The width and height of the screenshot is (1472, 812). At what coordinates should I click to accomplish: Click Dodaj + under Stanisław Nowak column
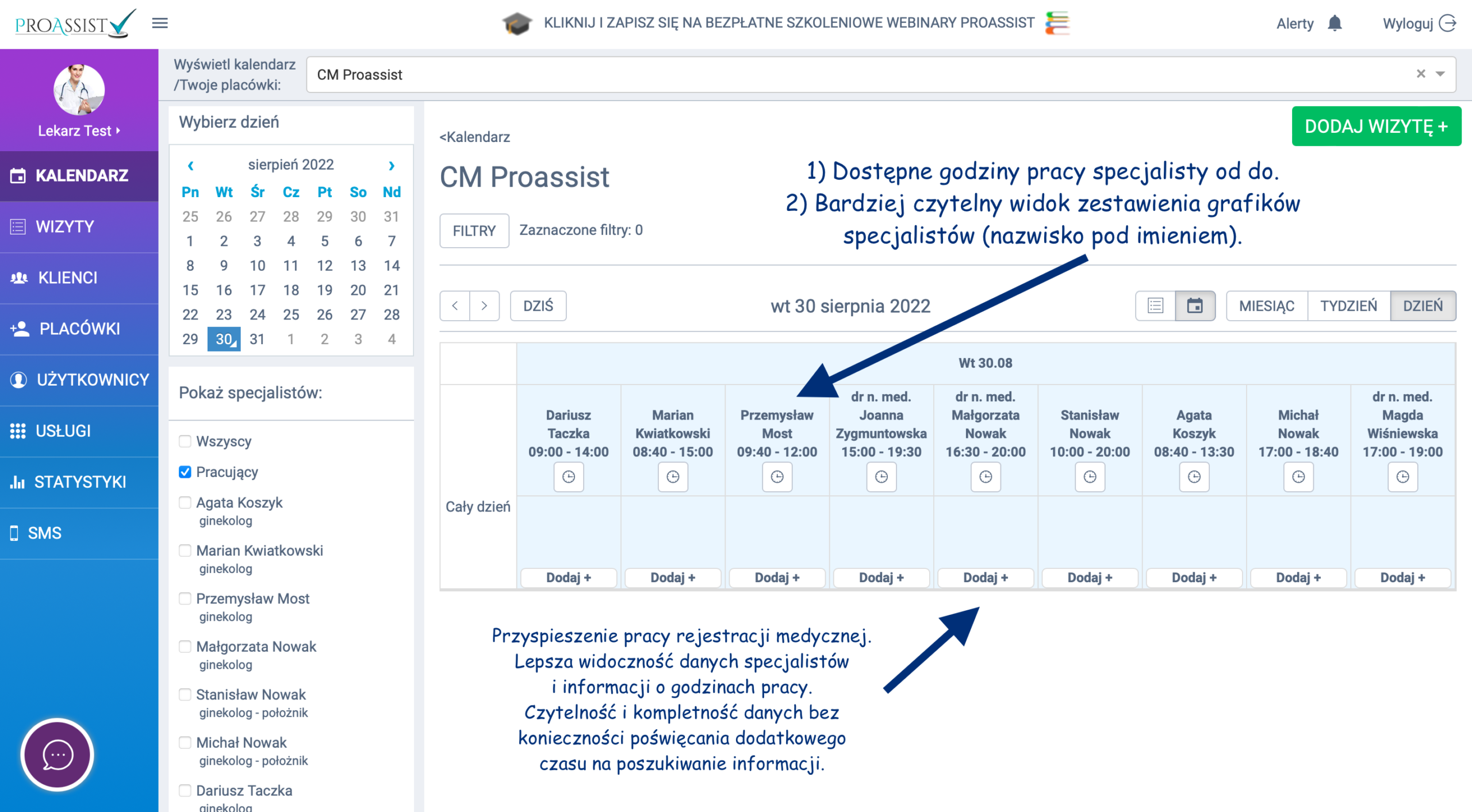1090,578
